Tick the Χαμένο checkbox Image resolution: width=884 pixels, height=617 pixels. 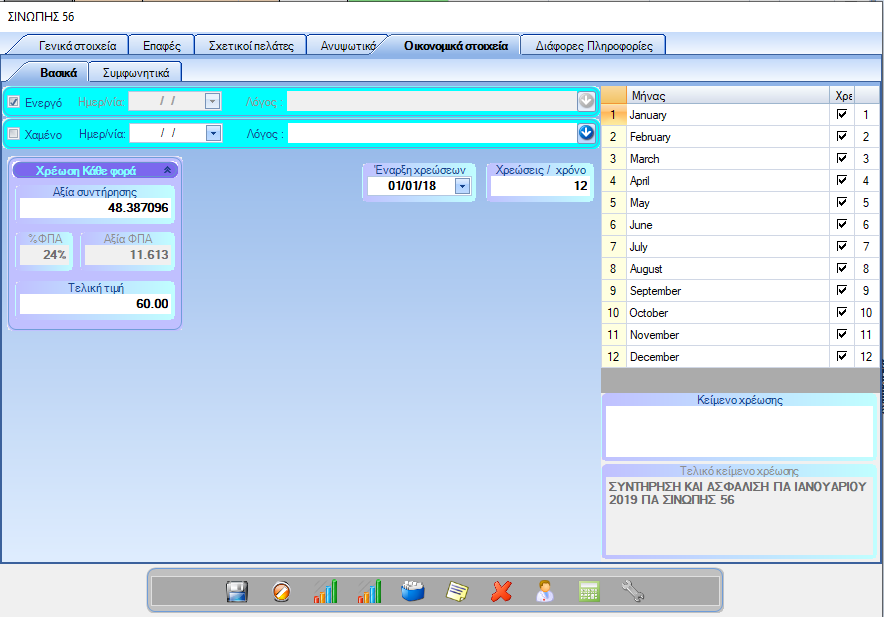(x=14, y=133)
